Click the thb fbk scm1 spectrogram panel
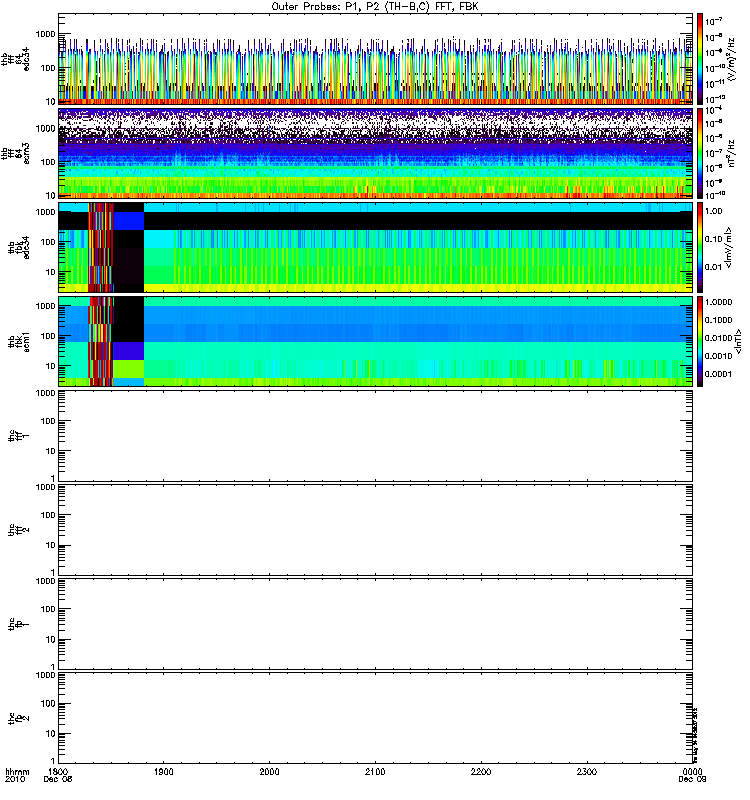This screenshot has height=800, width=750. point(376,341)
